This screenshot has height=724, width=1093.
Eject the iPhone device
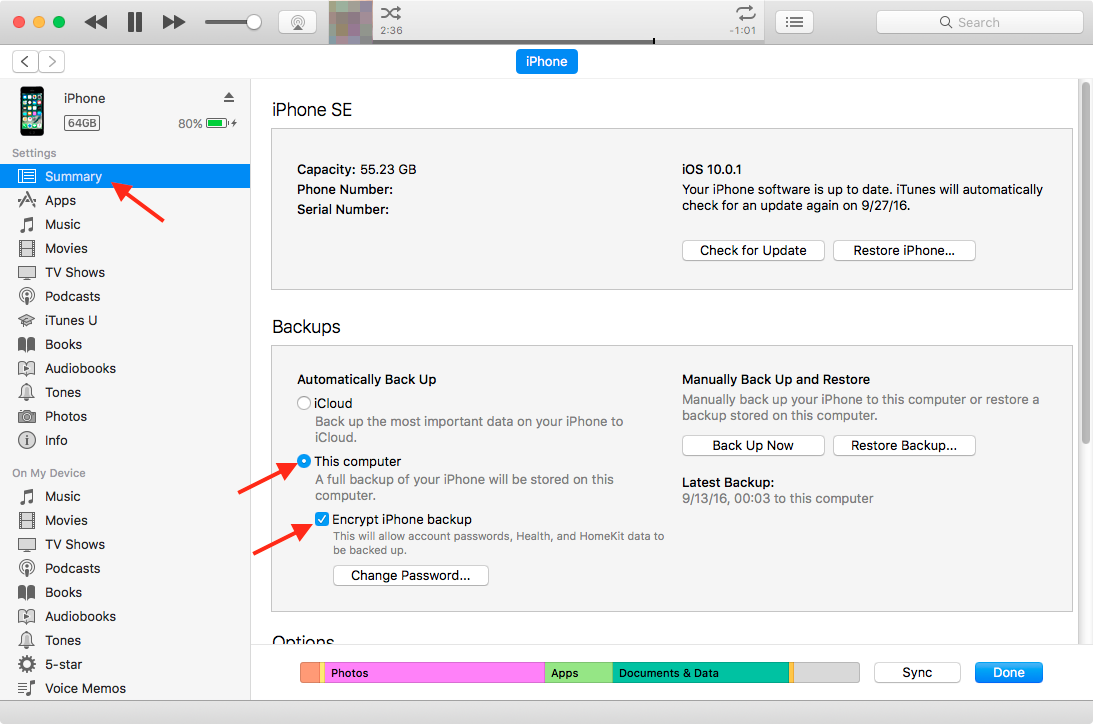tap(229, 97)
